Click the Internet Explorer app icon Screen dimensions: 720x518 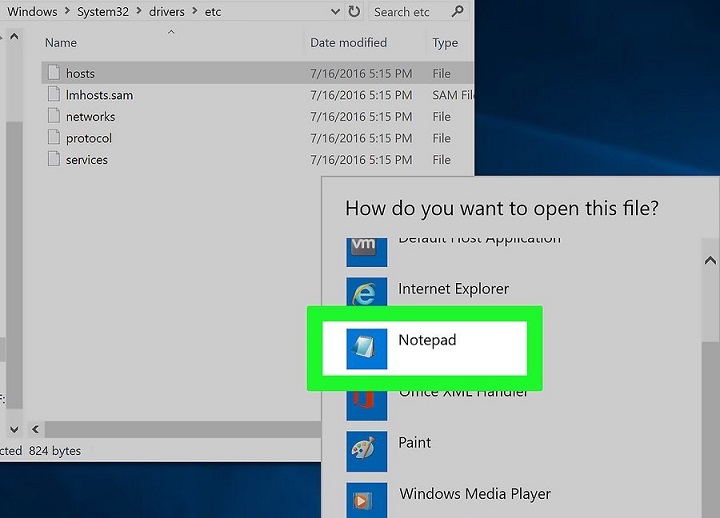pyautogui.click(x=366, y=292)
